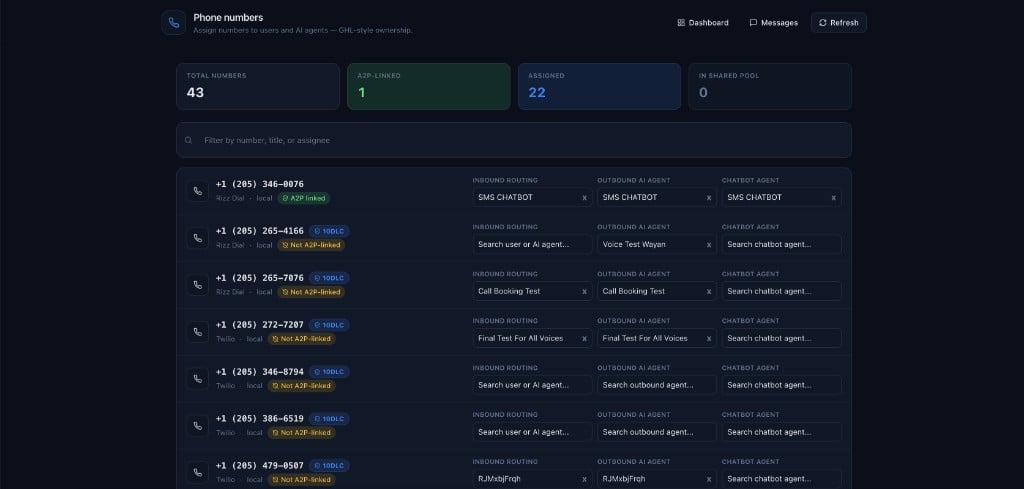1024x489 pixels.
Task: Click phone icon for +1 (205) 386-6519
Action: [x=198, y=426]
